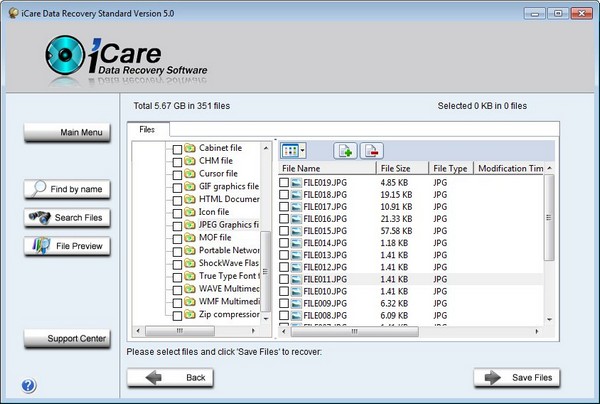Check the box next to FILE017.JPG
The image size is (600, 404).
point(284,206)
